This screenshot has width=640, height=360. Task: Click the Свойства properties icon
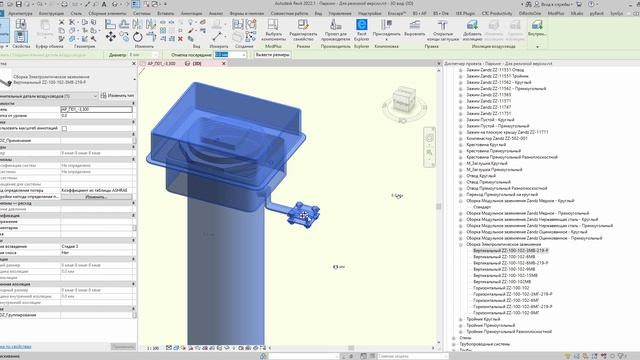(20, 36)
